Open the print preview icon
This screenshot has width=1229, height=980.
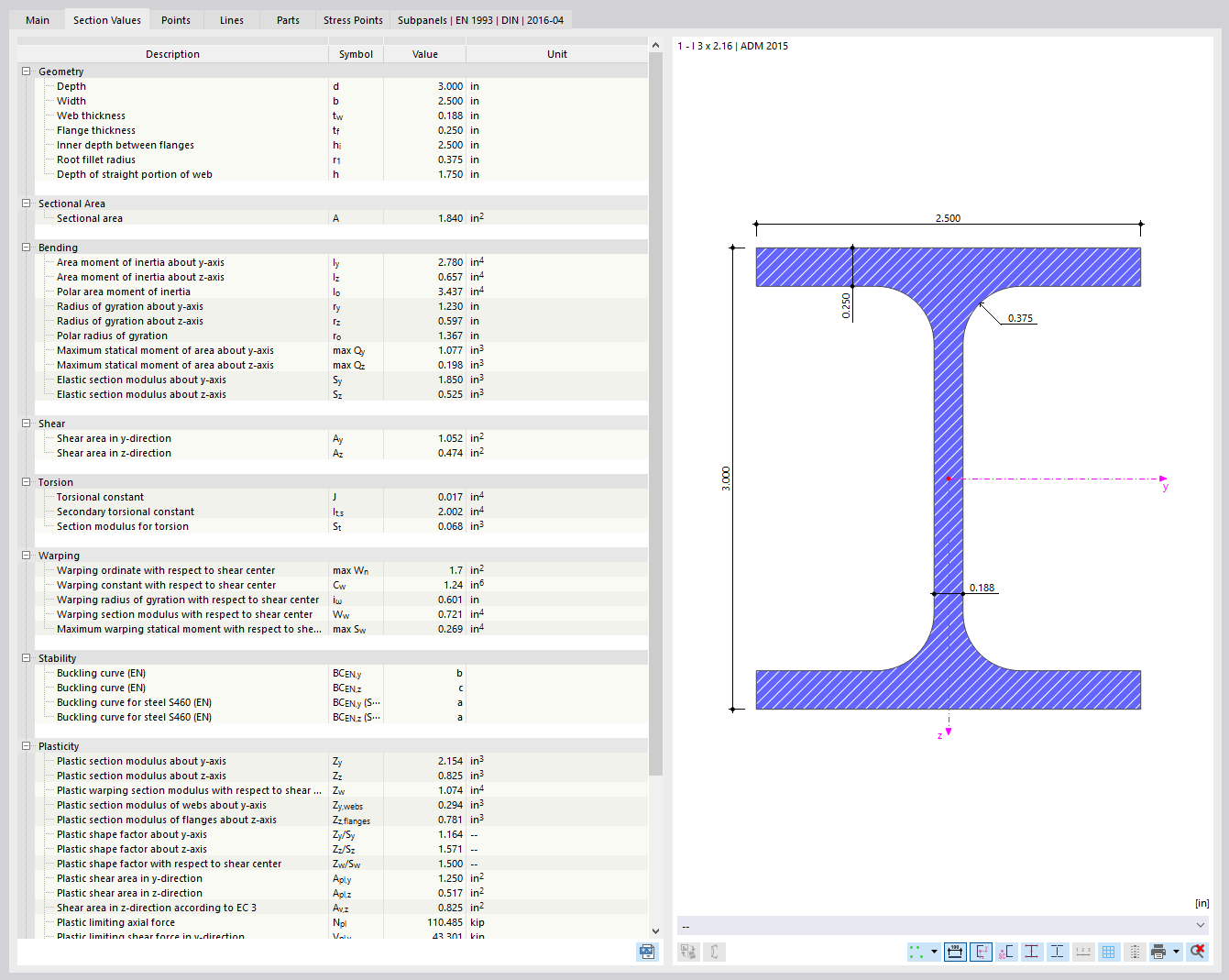coord(1158,952)
